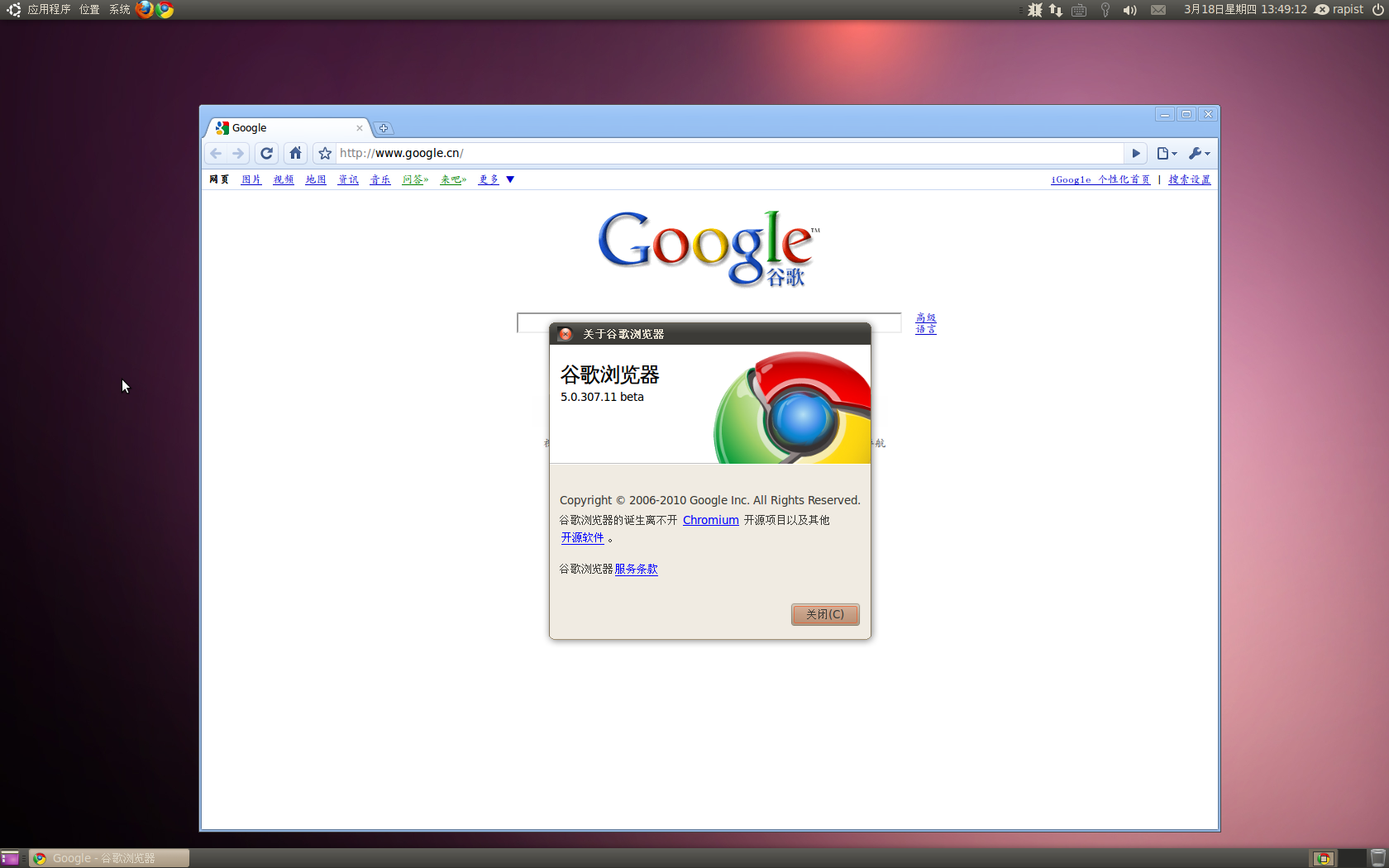Open the 应用程序 applications menu
The width and height of the screenshot is (1389, 868).
[49, 10]
